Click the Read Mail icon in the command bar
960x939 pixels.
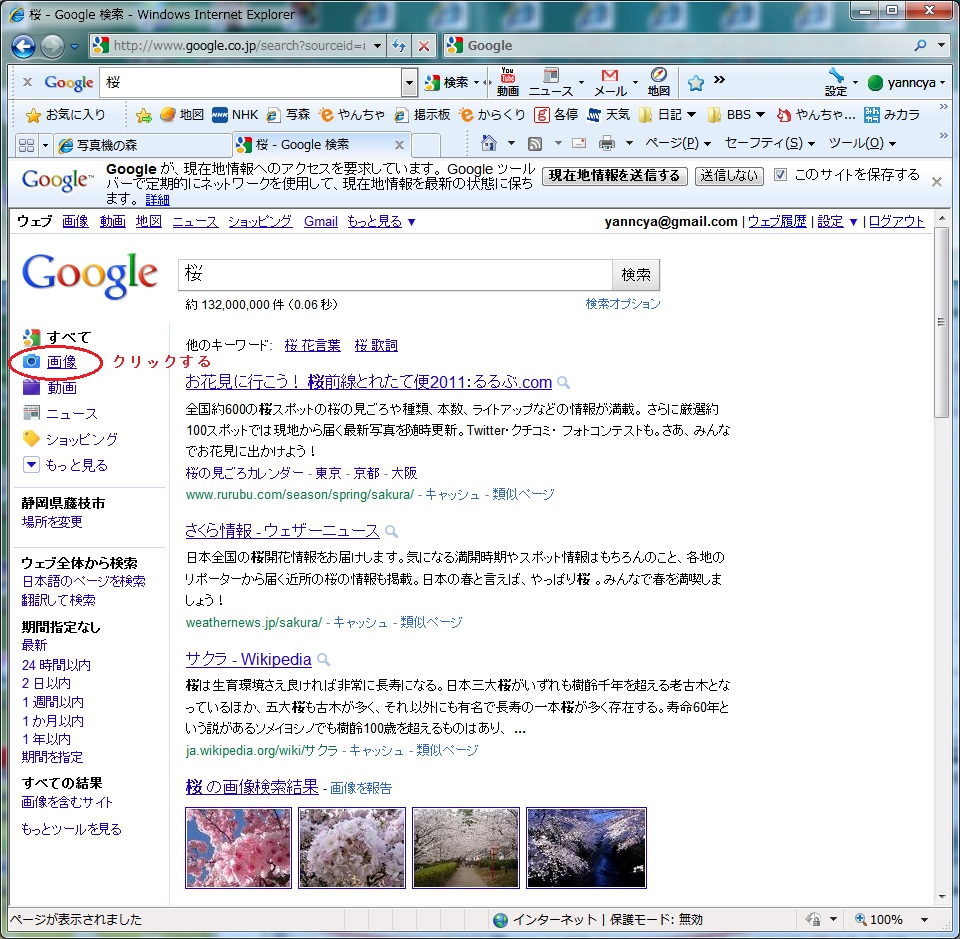pyautogui.click(x=579, y=143)
